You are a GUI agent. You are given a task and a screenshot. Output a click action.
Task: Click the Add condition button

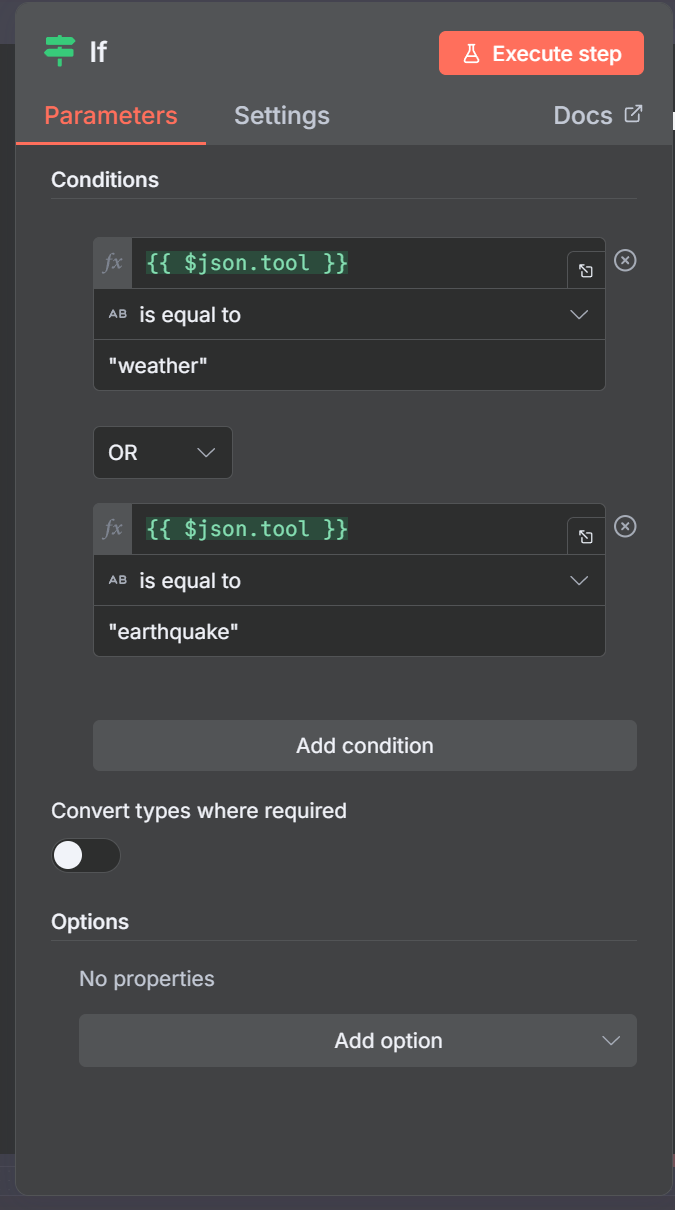(365, 746)
